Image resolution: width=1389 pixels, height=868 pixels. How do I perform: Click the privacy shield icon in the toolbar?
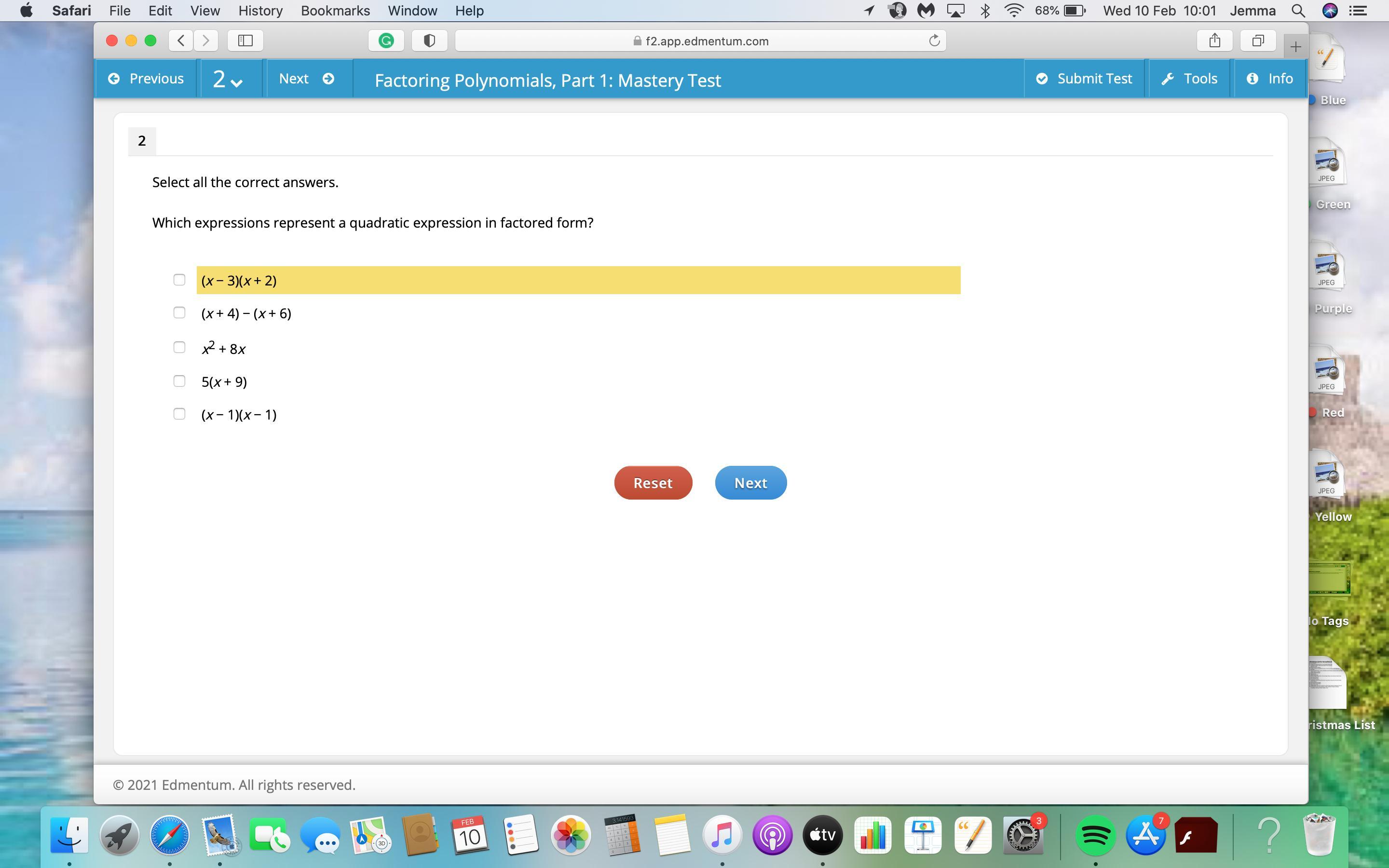(429, 41)
